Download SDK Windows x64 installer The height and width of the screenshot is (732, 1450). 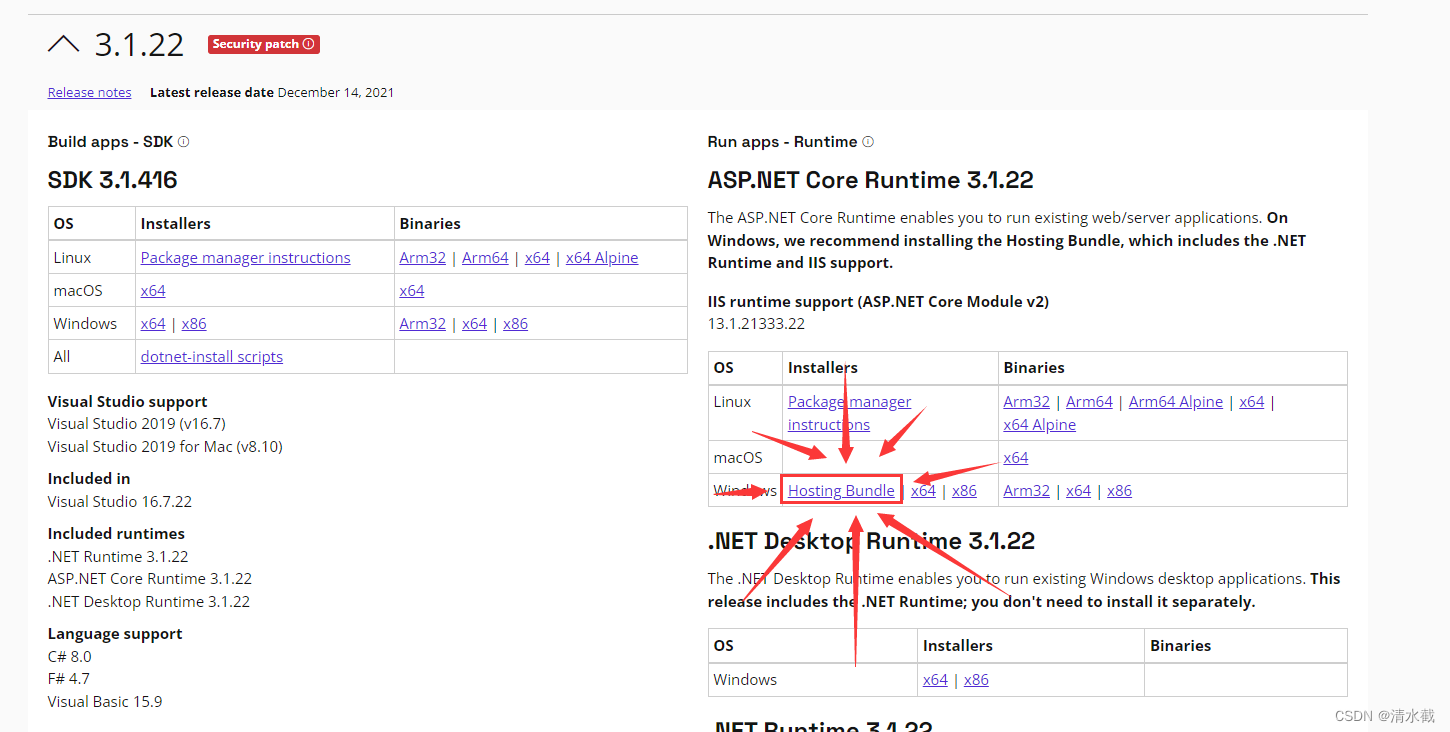[x=153, y=323]
